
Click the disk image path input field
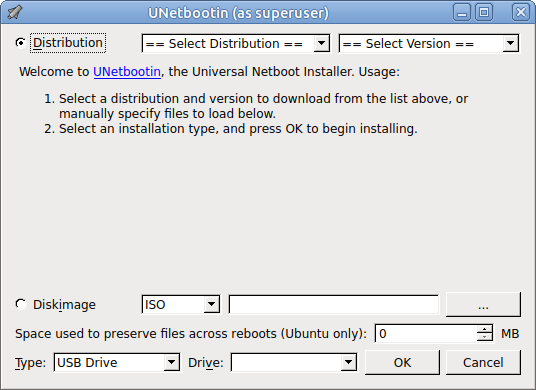click(x=334, y=304)
